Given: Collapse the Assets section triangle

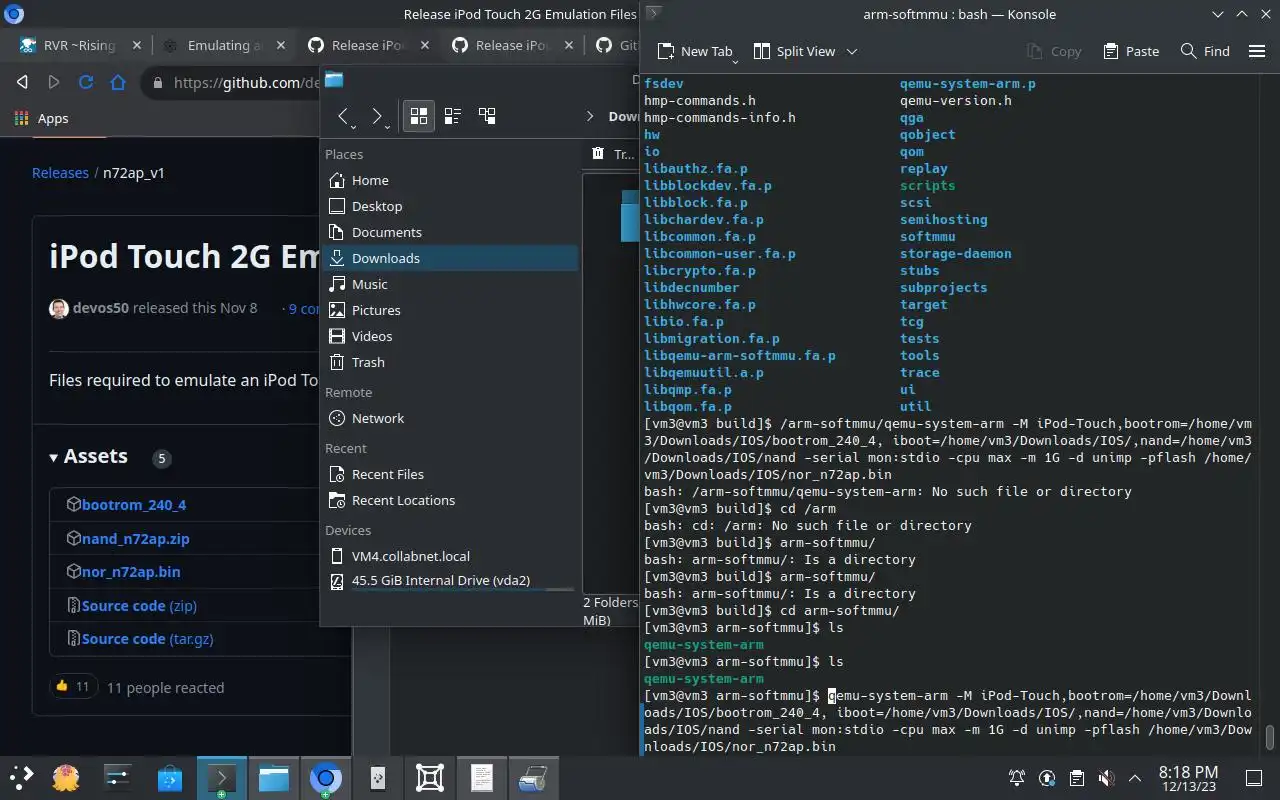Looking at the screenshot, I should pos(54,457).
